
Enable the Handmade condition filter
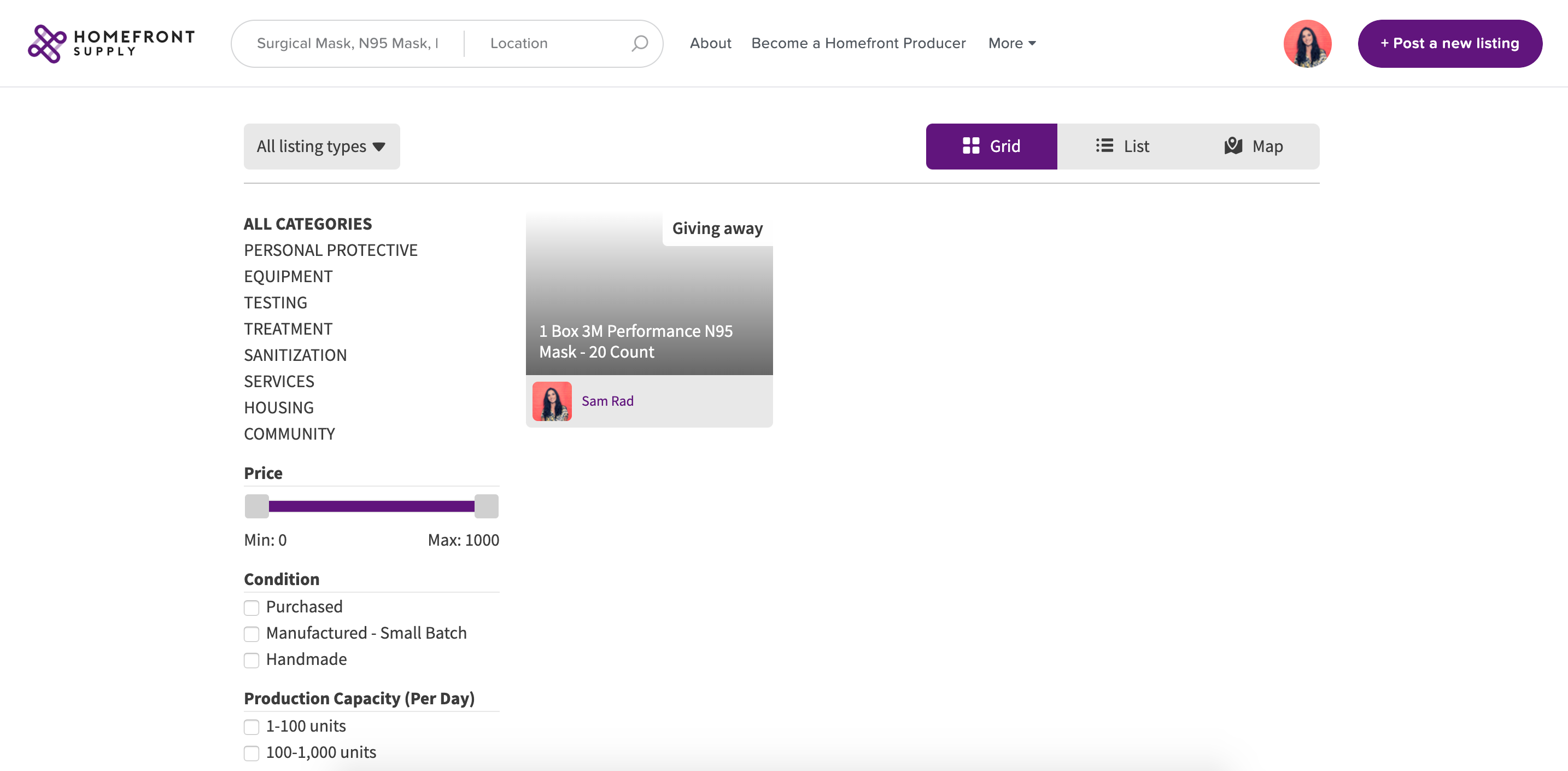[251, 660]
